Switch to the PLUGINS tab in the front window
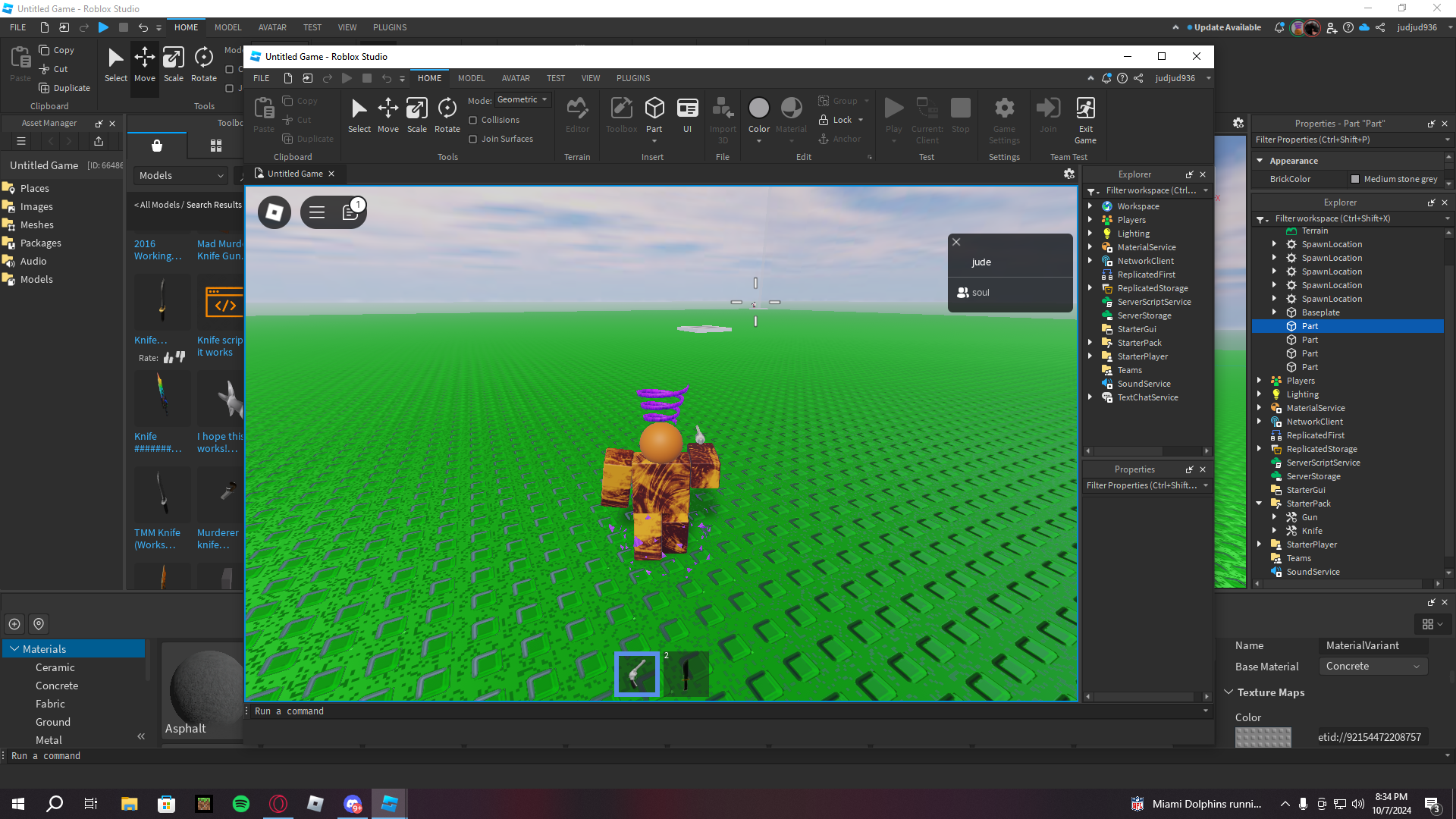 (x=632, y=78)
